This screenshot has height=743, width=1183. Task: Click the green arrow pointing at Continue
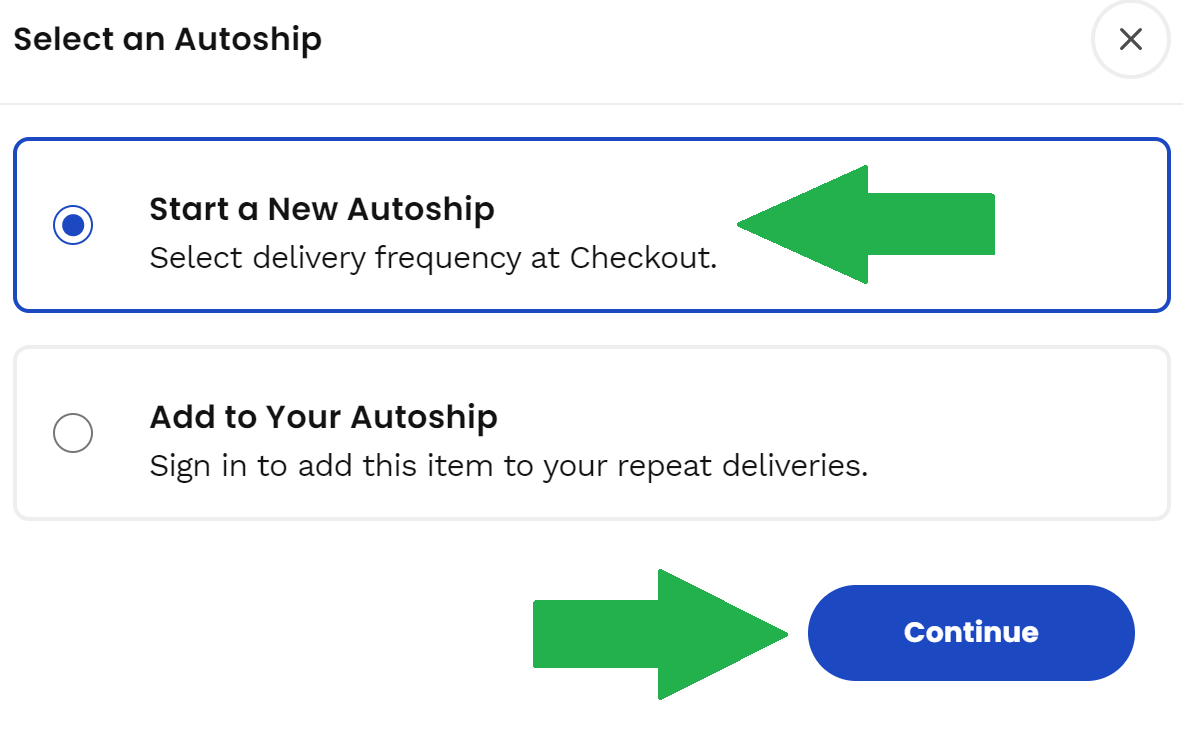660,633
